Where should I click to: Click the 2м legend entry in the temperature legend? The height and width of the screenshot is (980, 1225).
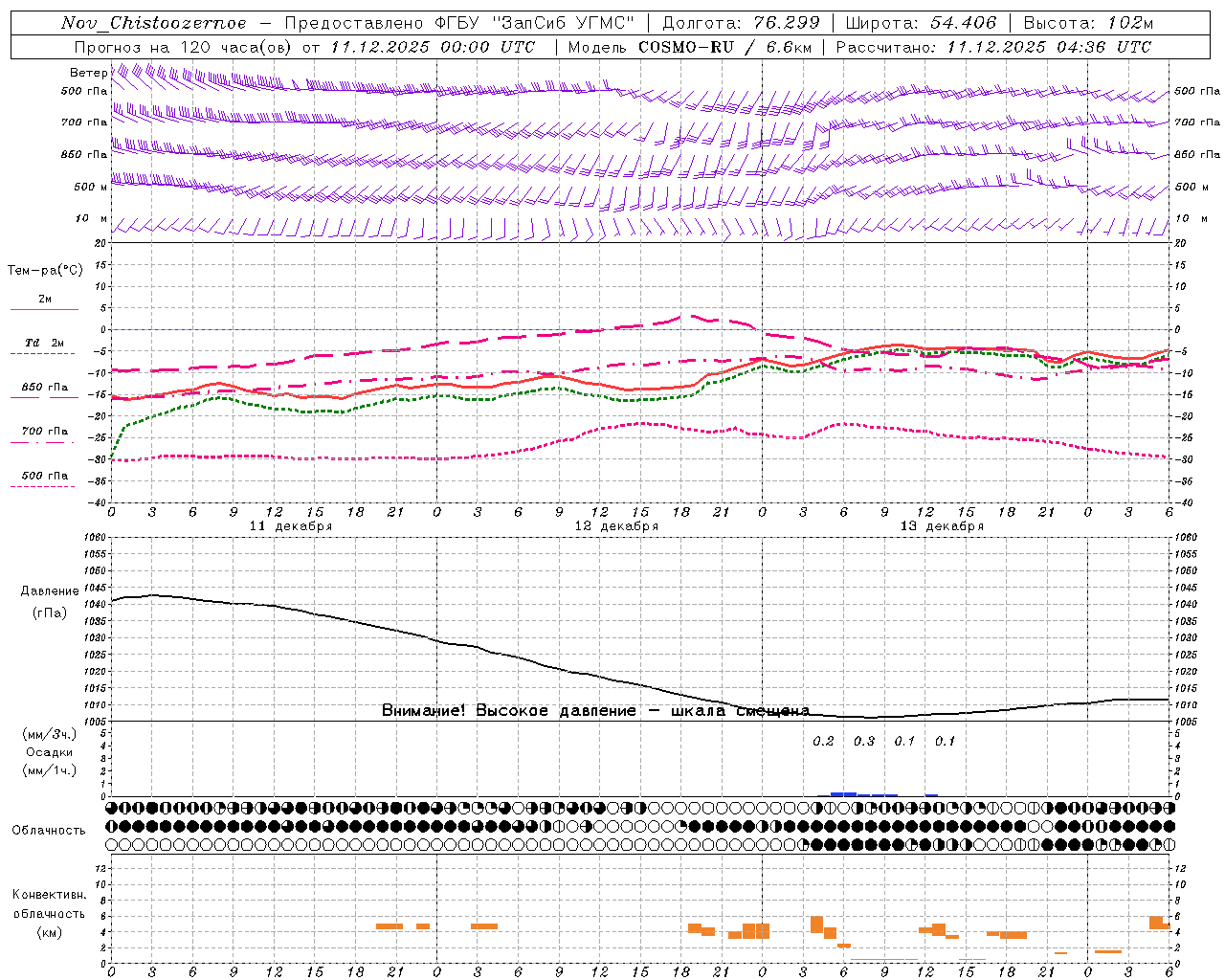(45, 300)
